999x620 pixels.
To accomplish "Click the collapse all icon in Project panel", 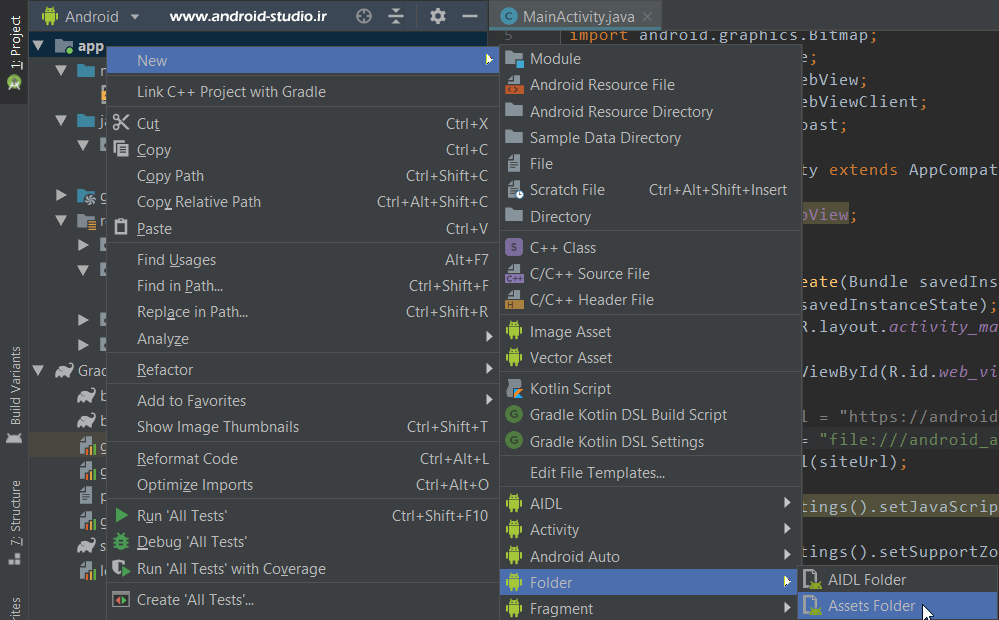I will (x=397, y=16).
